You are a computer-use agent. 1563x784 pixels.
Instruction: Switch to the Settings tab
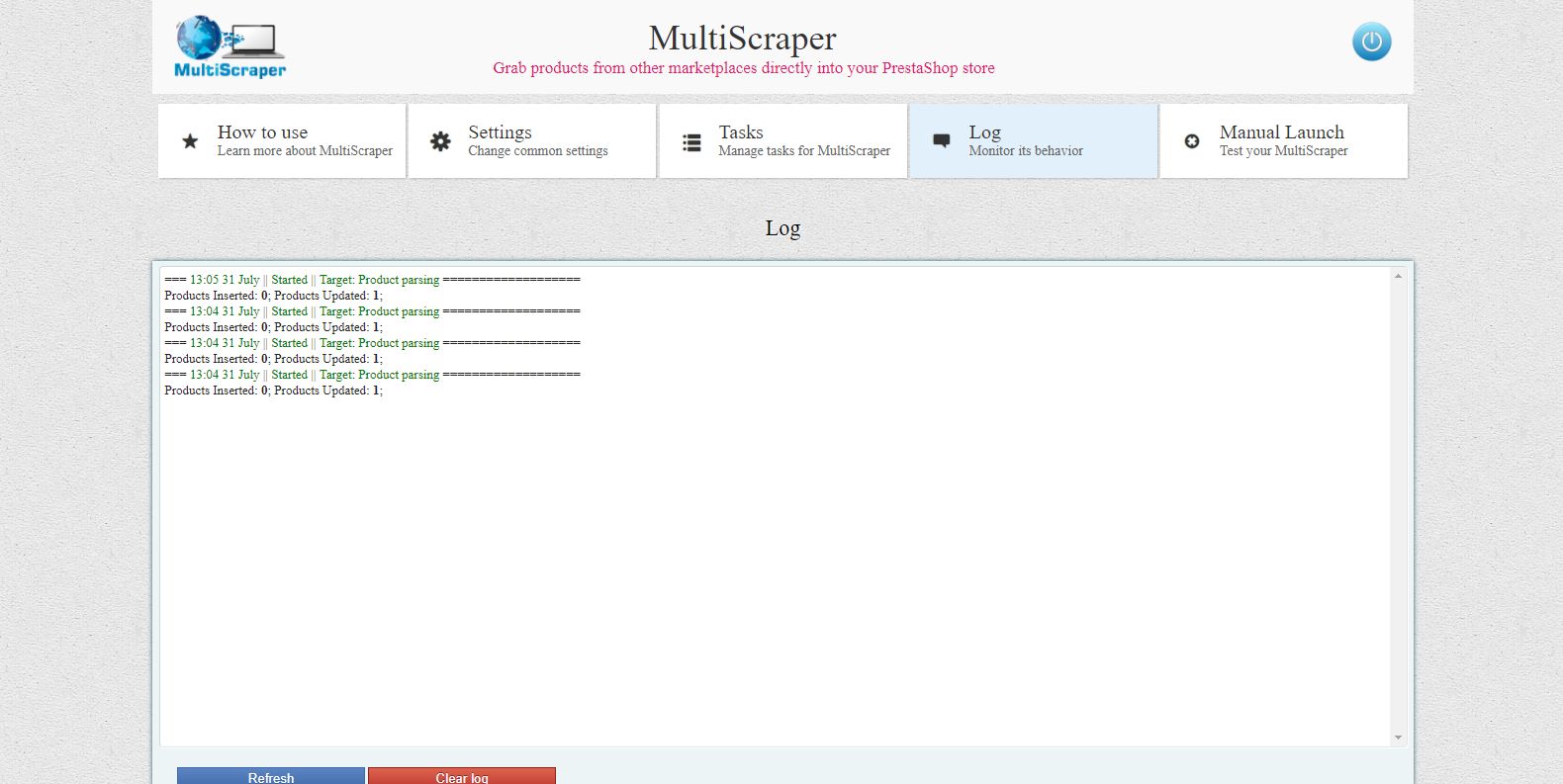(x=532, y=140)
